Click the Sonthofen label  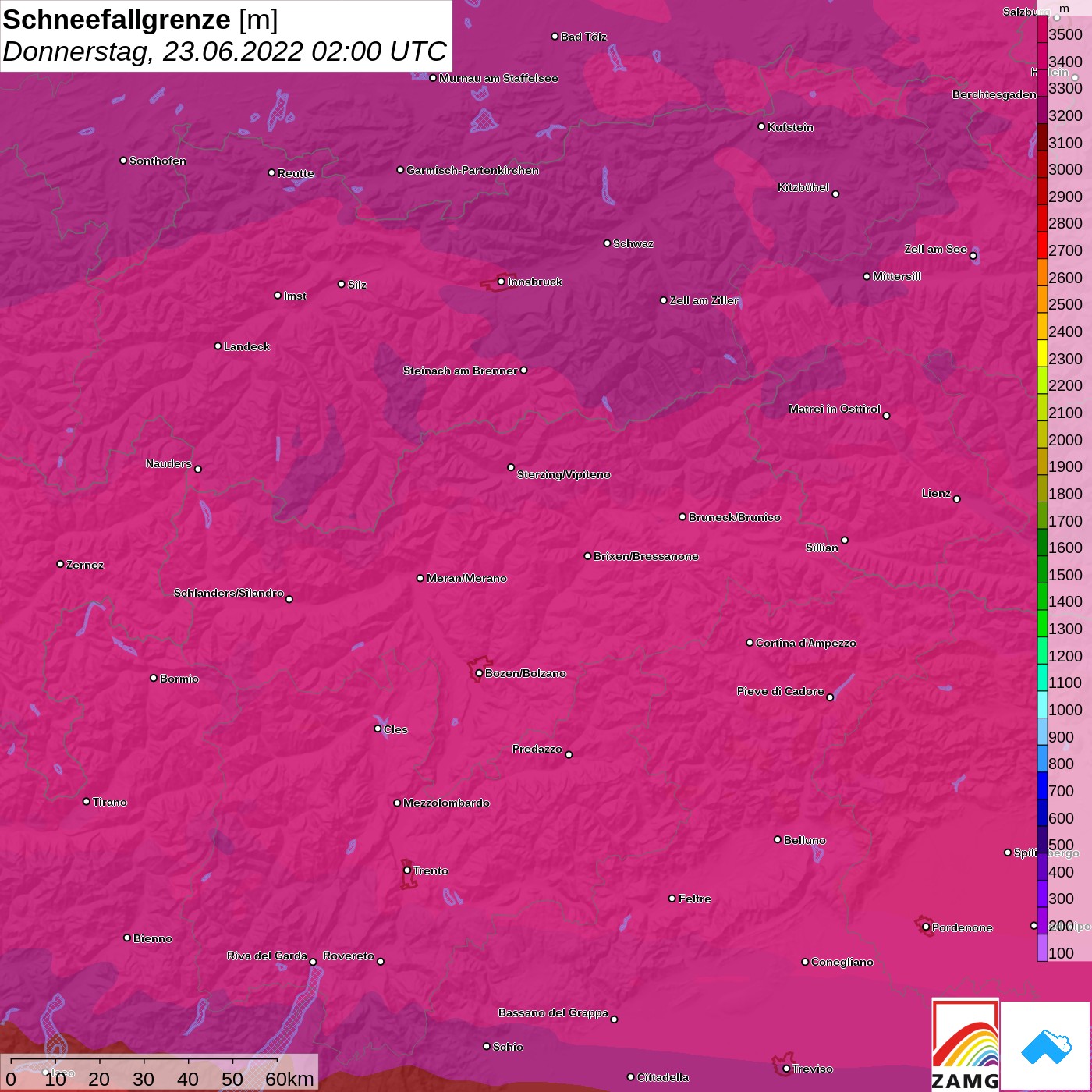(158, 161)
